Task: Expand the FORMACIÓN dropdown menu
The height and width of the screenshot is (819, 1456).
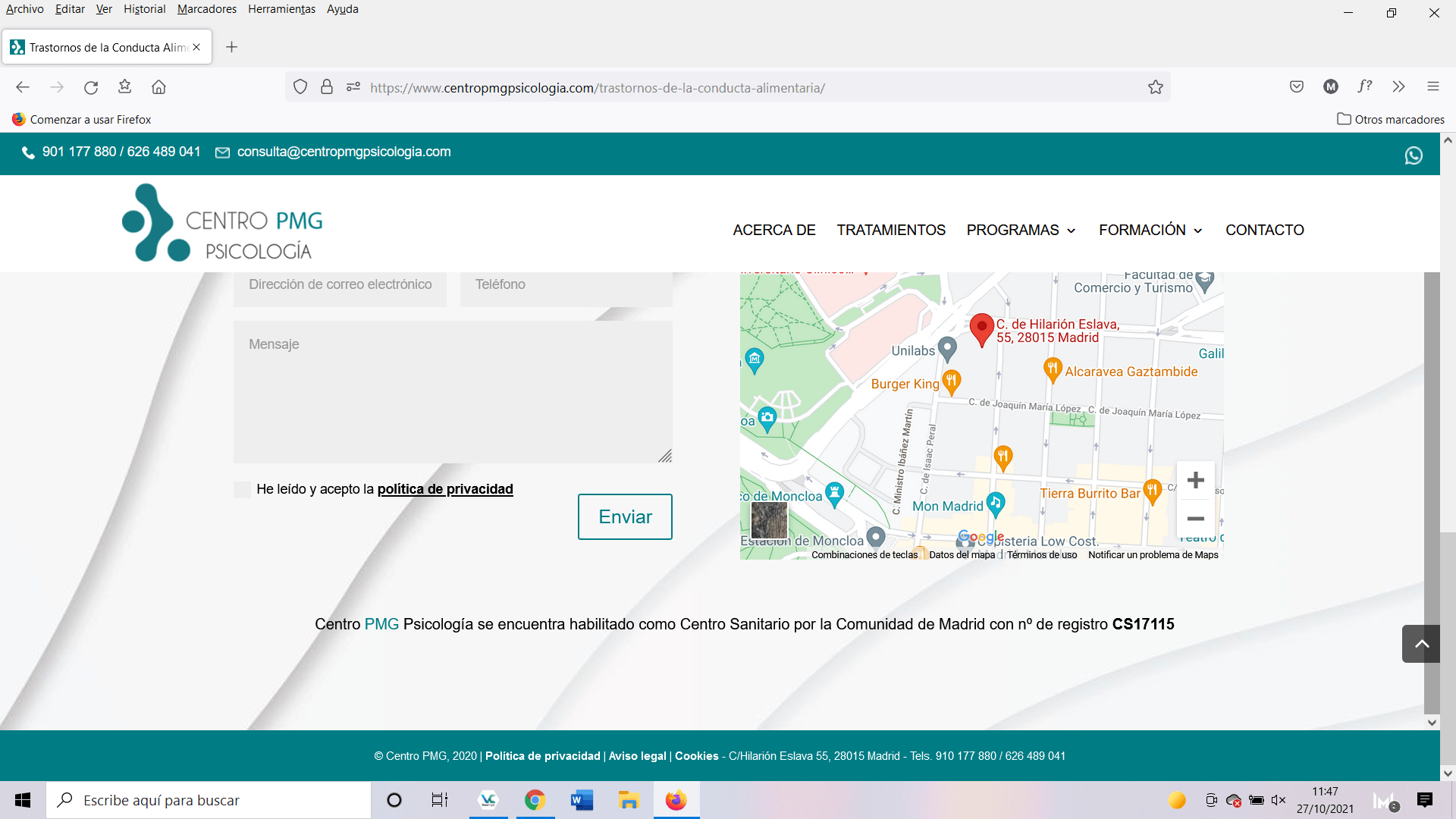Action: point(1150,230)
